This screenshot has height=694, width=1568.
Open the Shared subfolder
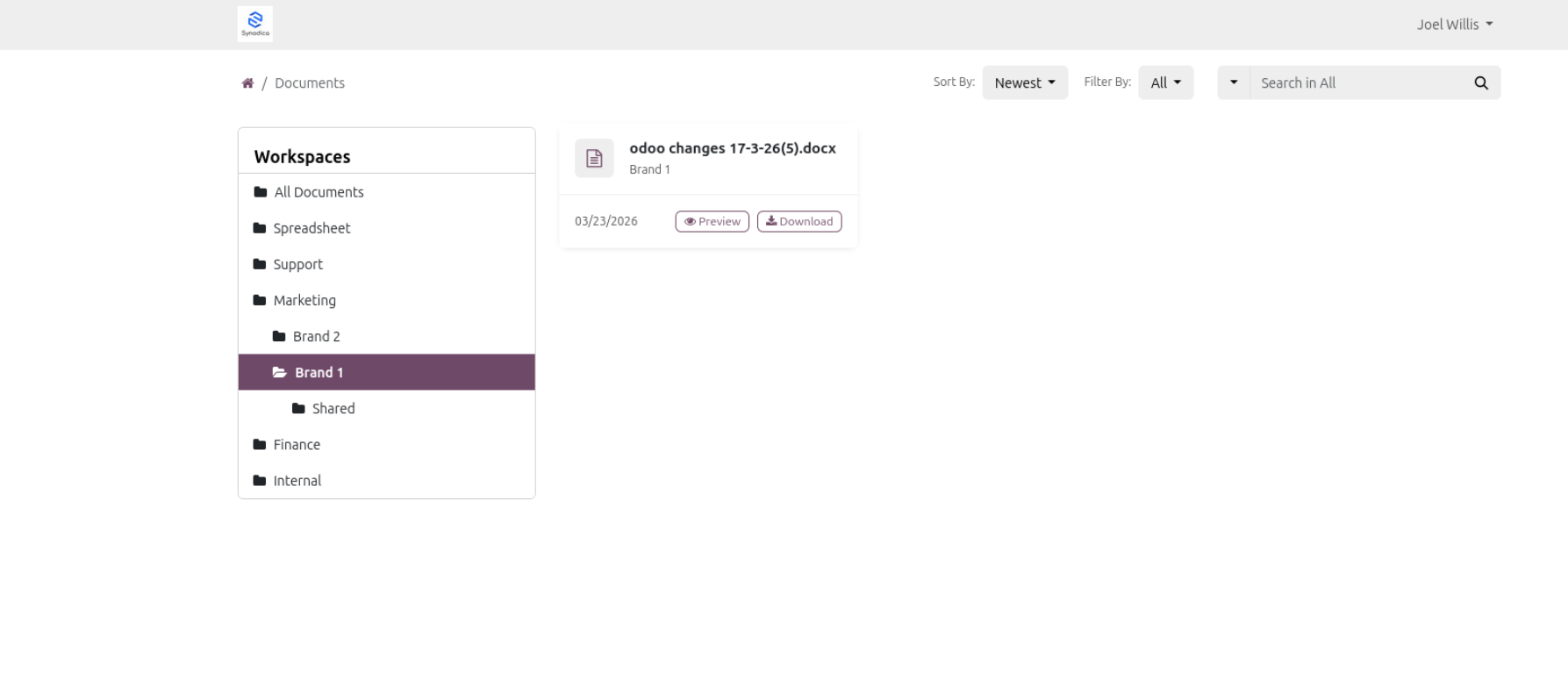pos(386,408)
